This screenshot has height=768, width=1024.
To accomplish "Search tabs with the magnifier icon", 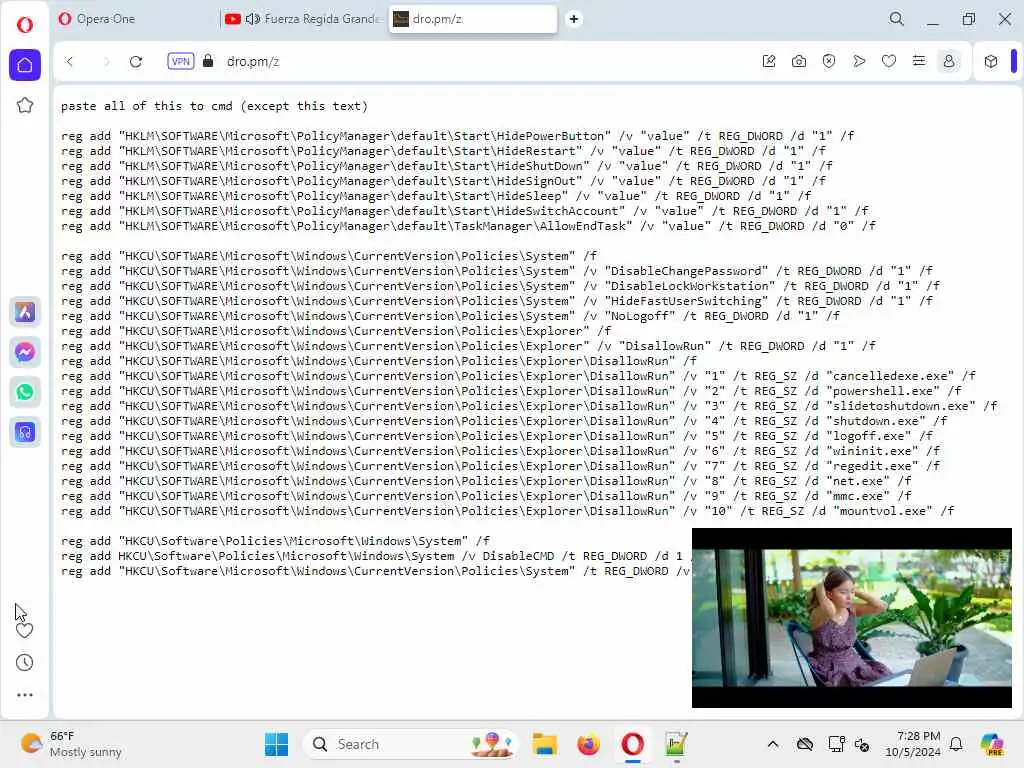I will [x=897, y=19].
